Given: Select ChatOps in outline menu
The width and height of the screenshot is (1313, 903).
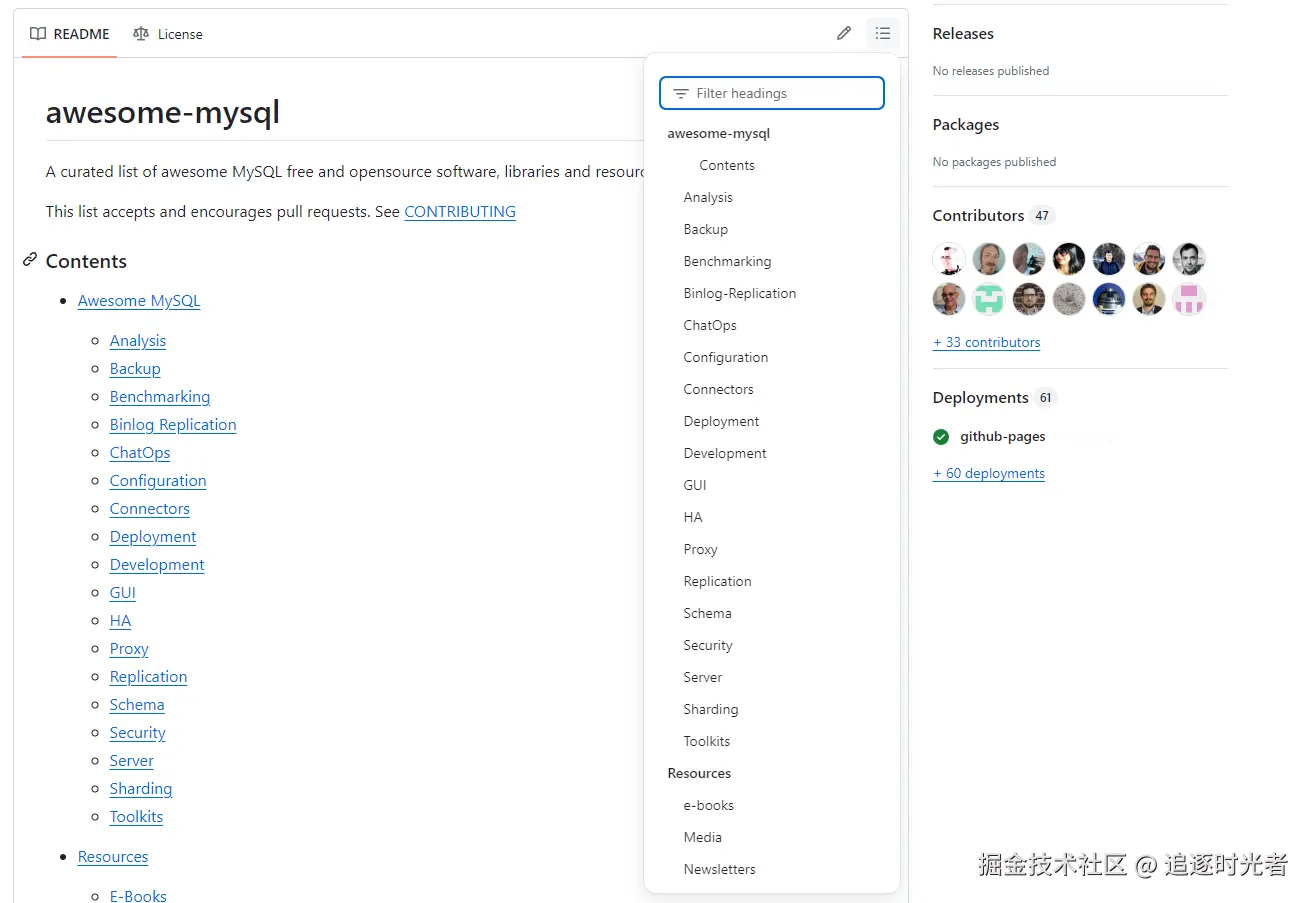Looking at the screenshot, I should click(x=710, y=325).
